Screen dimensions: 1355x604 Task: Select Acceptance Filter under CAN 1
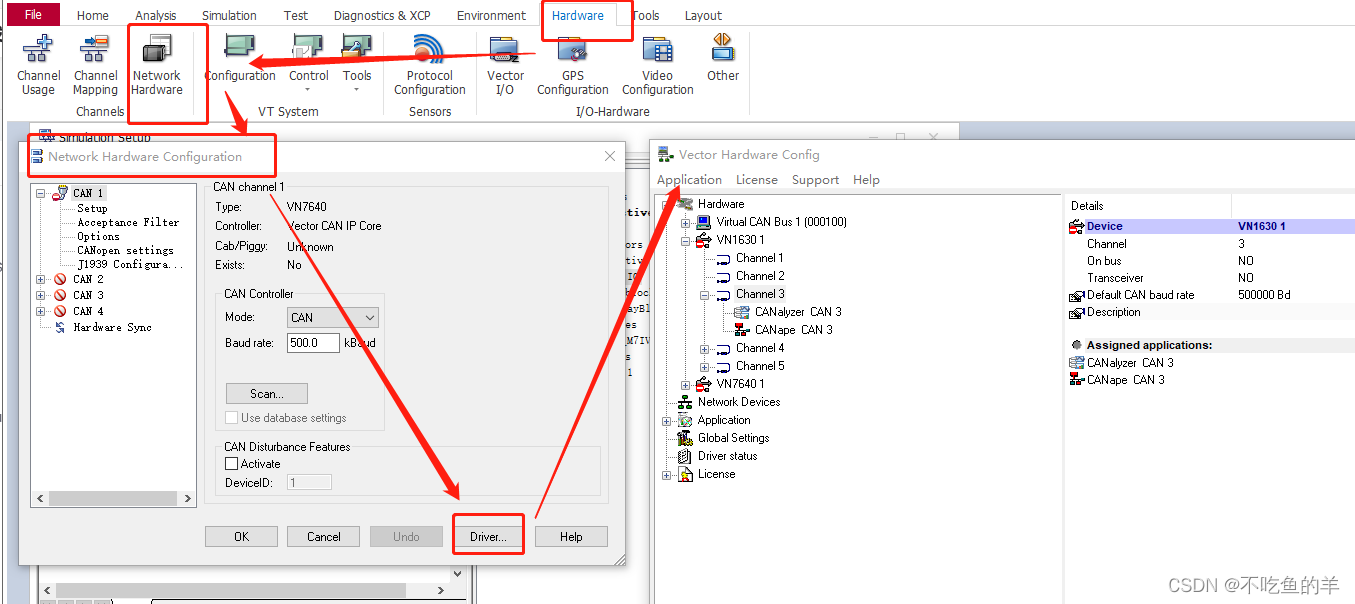click(128, 223)
